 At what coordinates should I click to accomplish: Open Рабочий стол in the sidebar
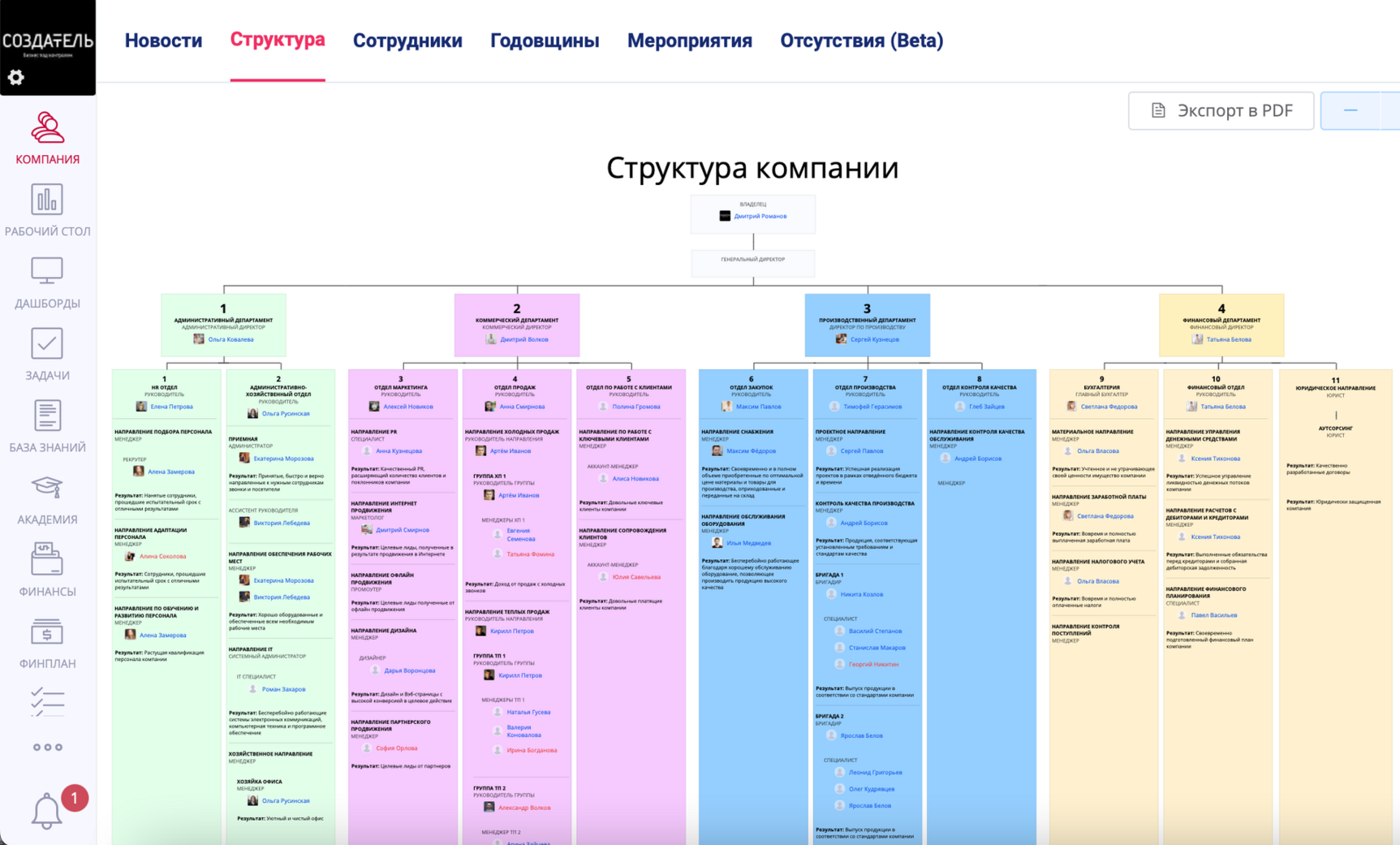point(47,200)
